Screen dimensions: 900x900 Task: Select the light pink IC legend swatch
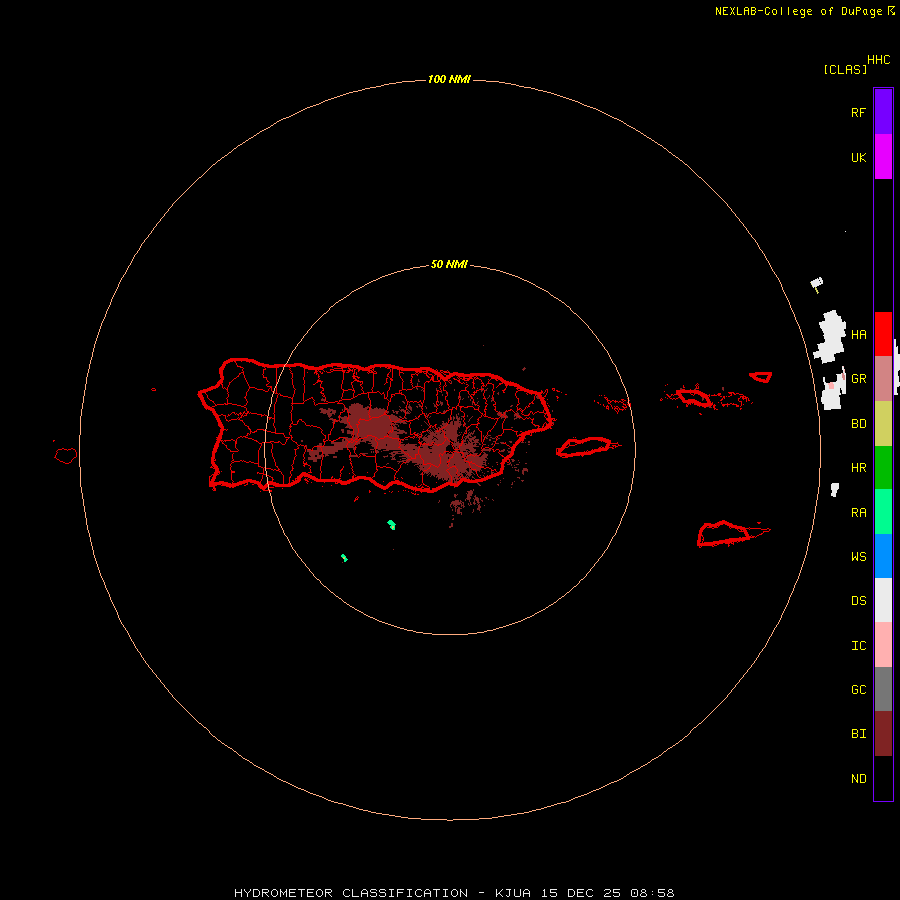tap(883, 645)
